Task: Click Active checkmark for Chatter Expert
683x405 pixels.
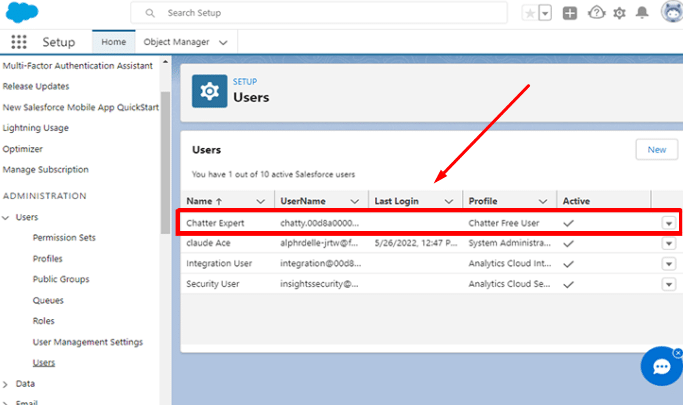Action: pyautogui.click(x=568, y=223)
